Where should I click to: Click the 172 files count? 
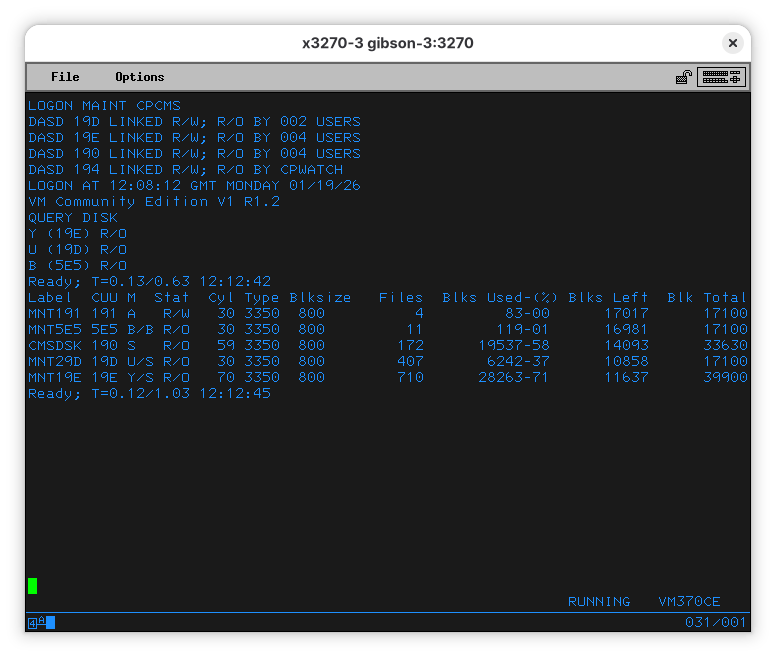tap(410, 345)
